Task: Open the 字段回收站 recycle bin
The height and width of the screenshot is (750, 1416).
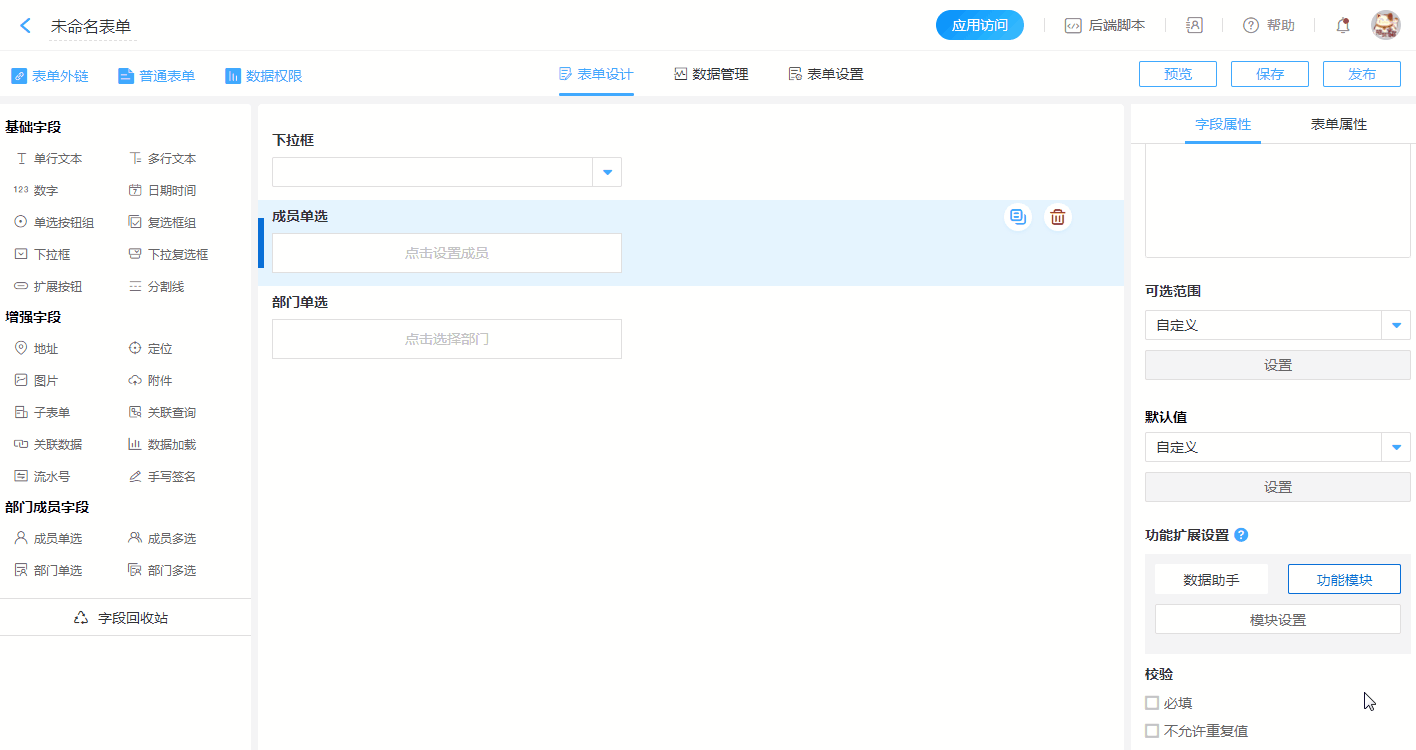Action: click(124, 618)
